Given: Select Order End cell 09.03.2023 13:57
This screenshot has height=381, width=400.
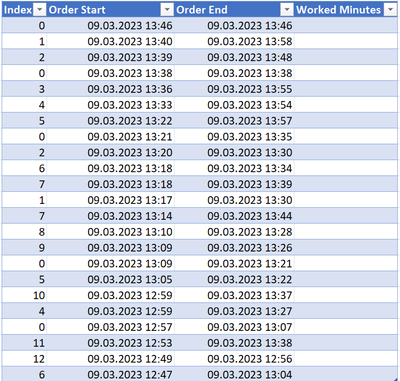Looking at the screenshot, I should pyautogui.click(x=234, y=121).
